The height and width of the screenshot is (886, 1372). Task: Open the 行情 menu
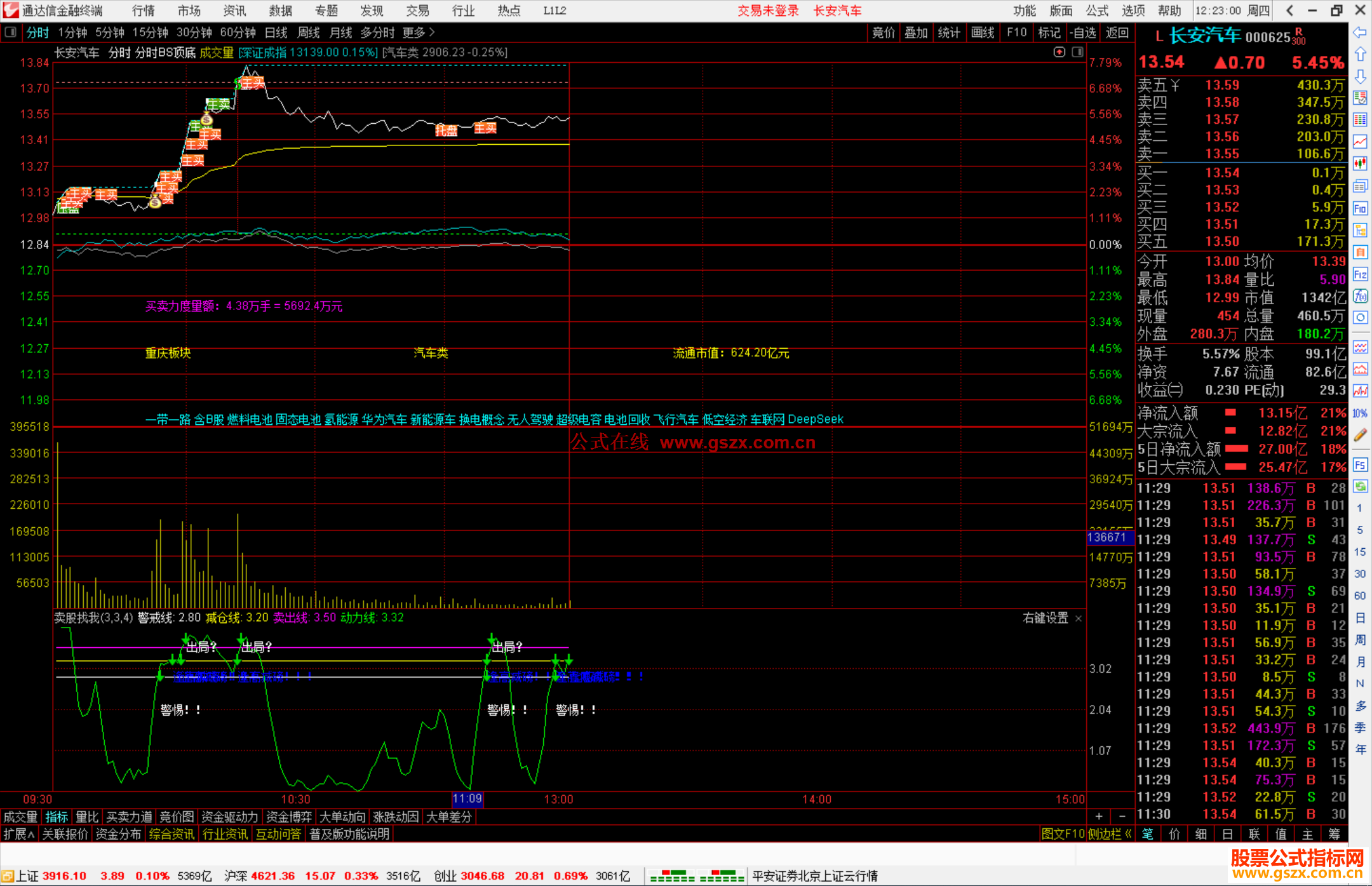pos(144,11)
